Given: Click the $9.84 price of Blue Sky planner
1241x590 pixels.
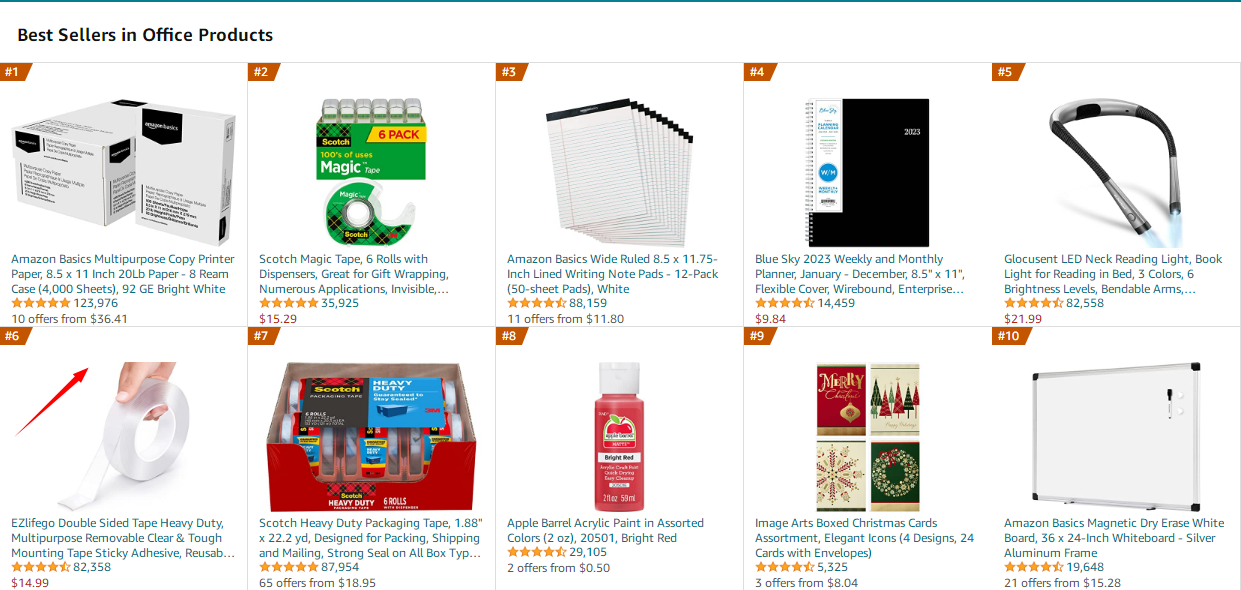Looking at the screenshot, I should [770, 319].
